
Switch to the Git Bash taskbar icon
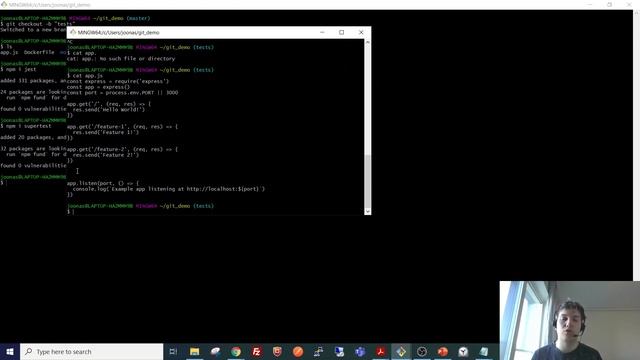[401, 351]
